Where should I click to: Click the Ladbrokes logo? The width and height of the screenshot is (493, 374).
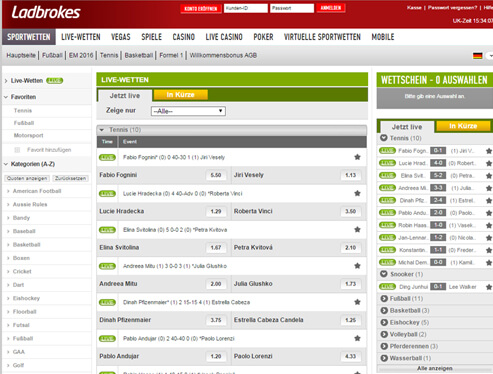[46, 13]
